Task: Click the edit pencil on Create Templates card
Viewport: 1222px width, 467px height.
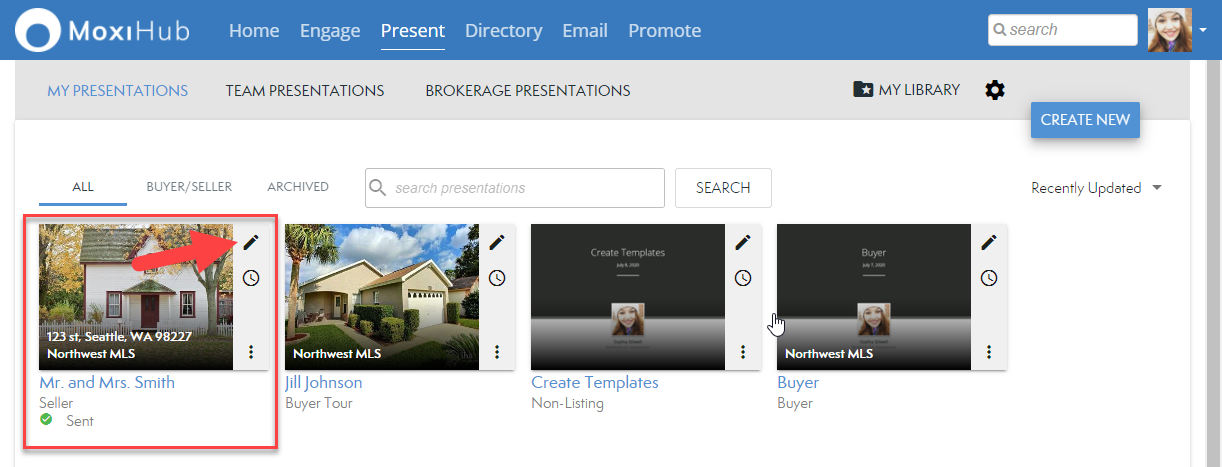Action: pos(743,242)
